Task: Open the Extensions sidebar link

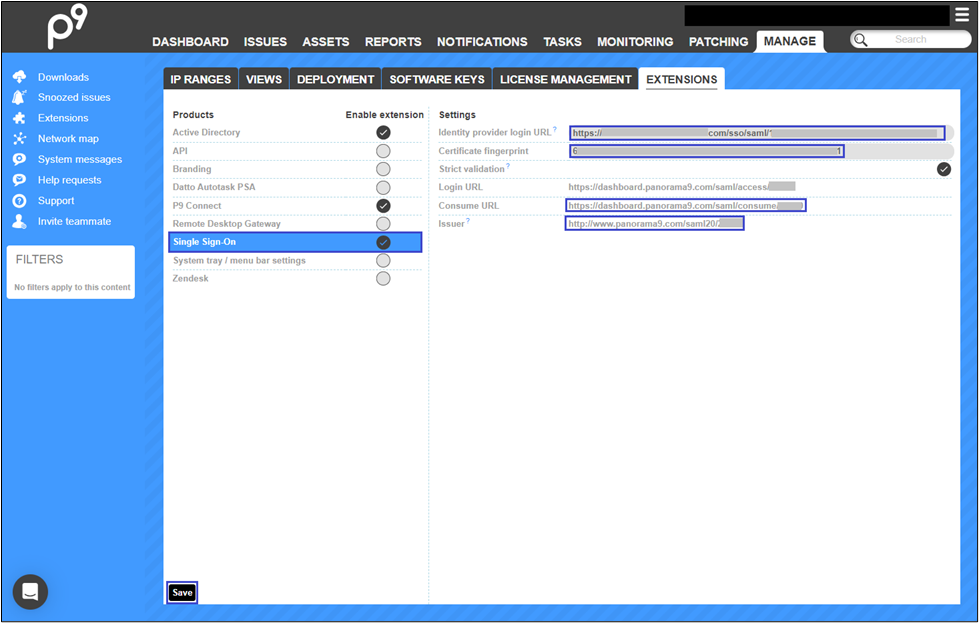Action: tap(63, 118)
